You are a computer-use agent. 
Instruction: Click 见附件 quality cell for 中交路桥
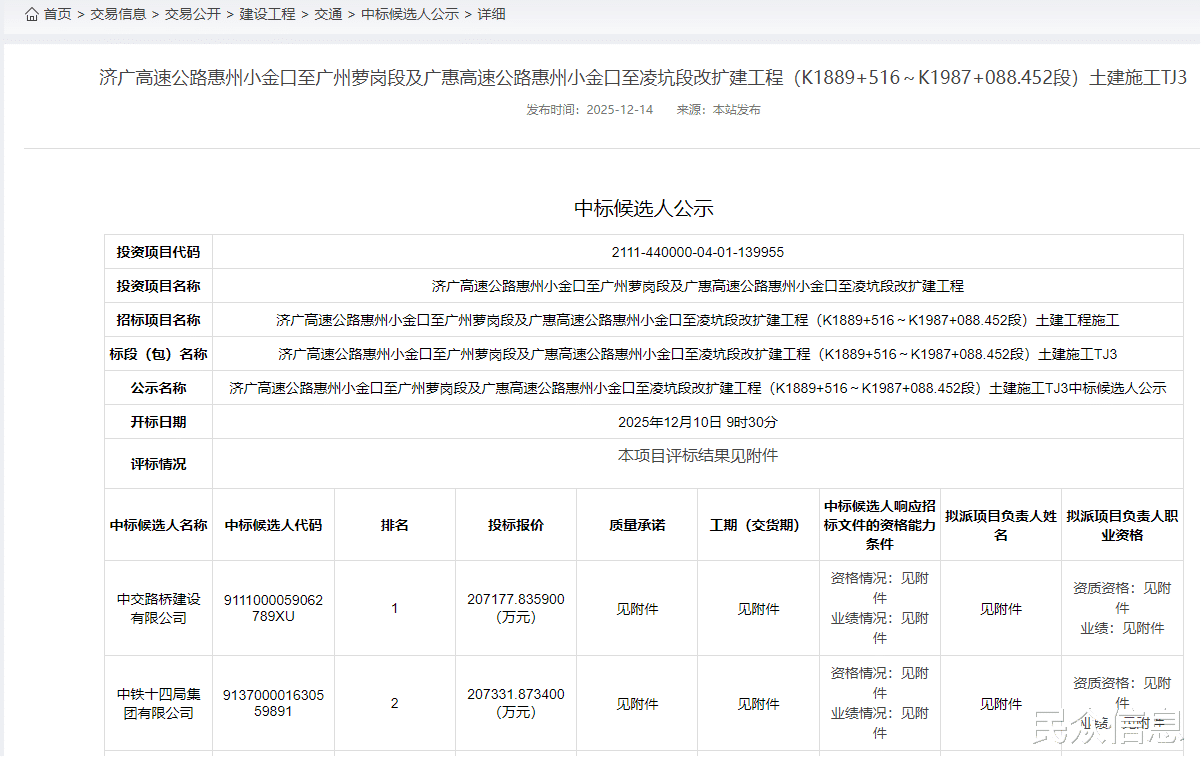[637, 608]
